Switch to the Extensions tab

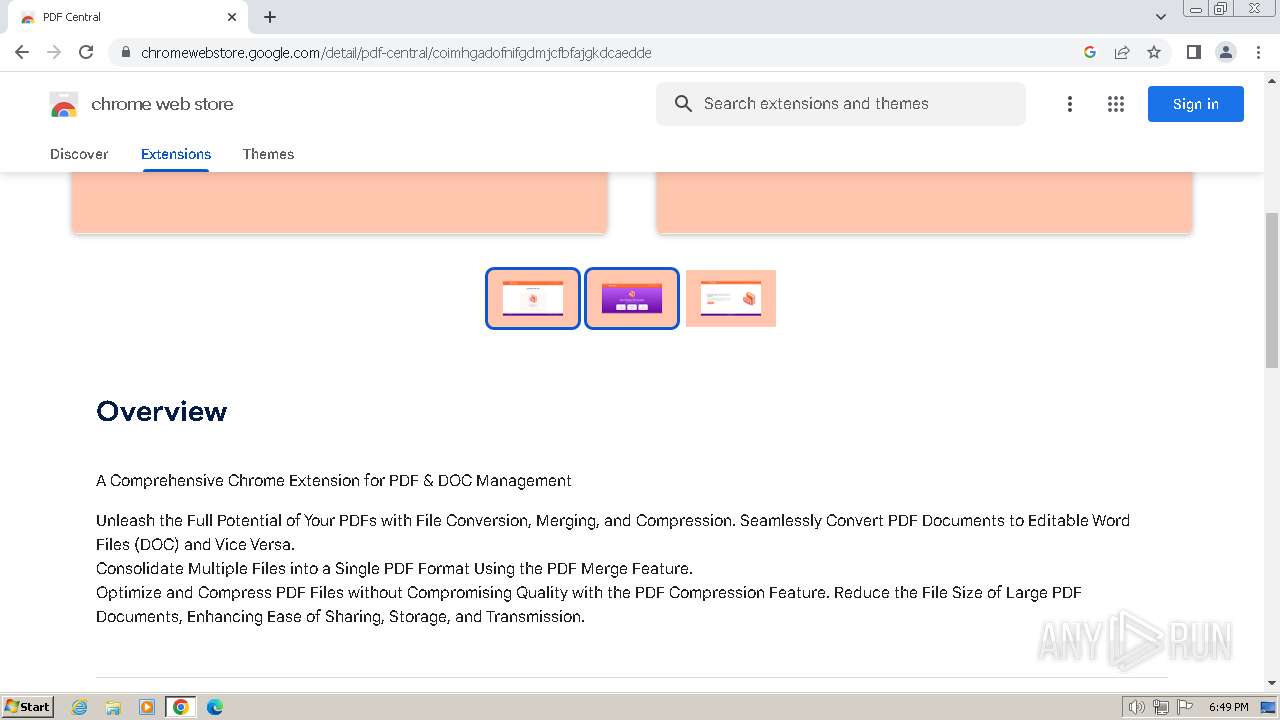tap(176, 154)
